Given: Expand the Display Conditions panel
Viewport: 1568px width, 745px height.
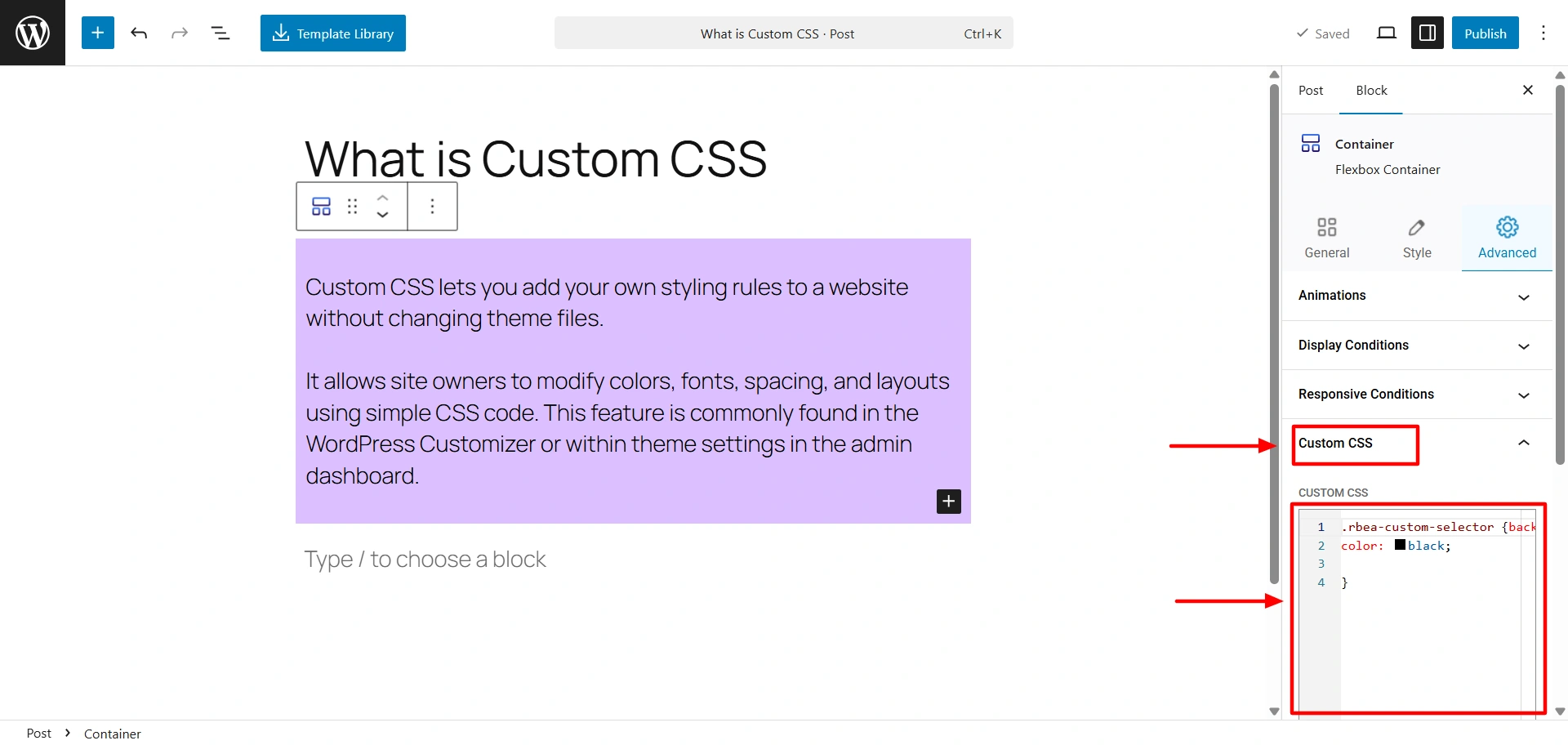Looking at the screenshot, I should pos(1417,345).
